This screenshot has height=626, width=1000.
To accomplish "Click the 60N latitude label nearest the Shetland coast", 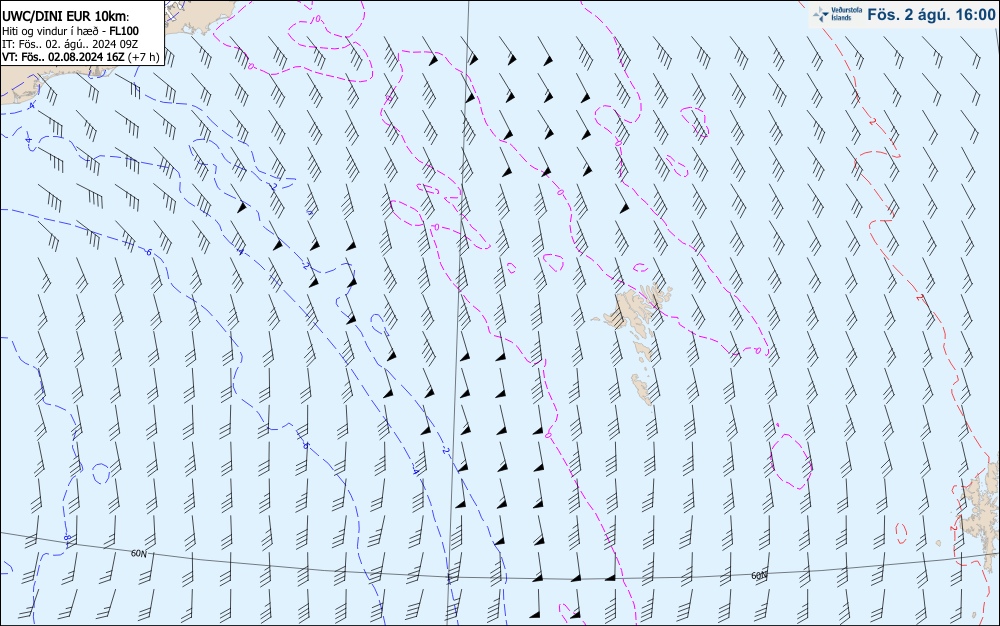I will pyautogui.click(x=759, y=576).
